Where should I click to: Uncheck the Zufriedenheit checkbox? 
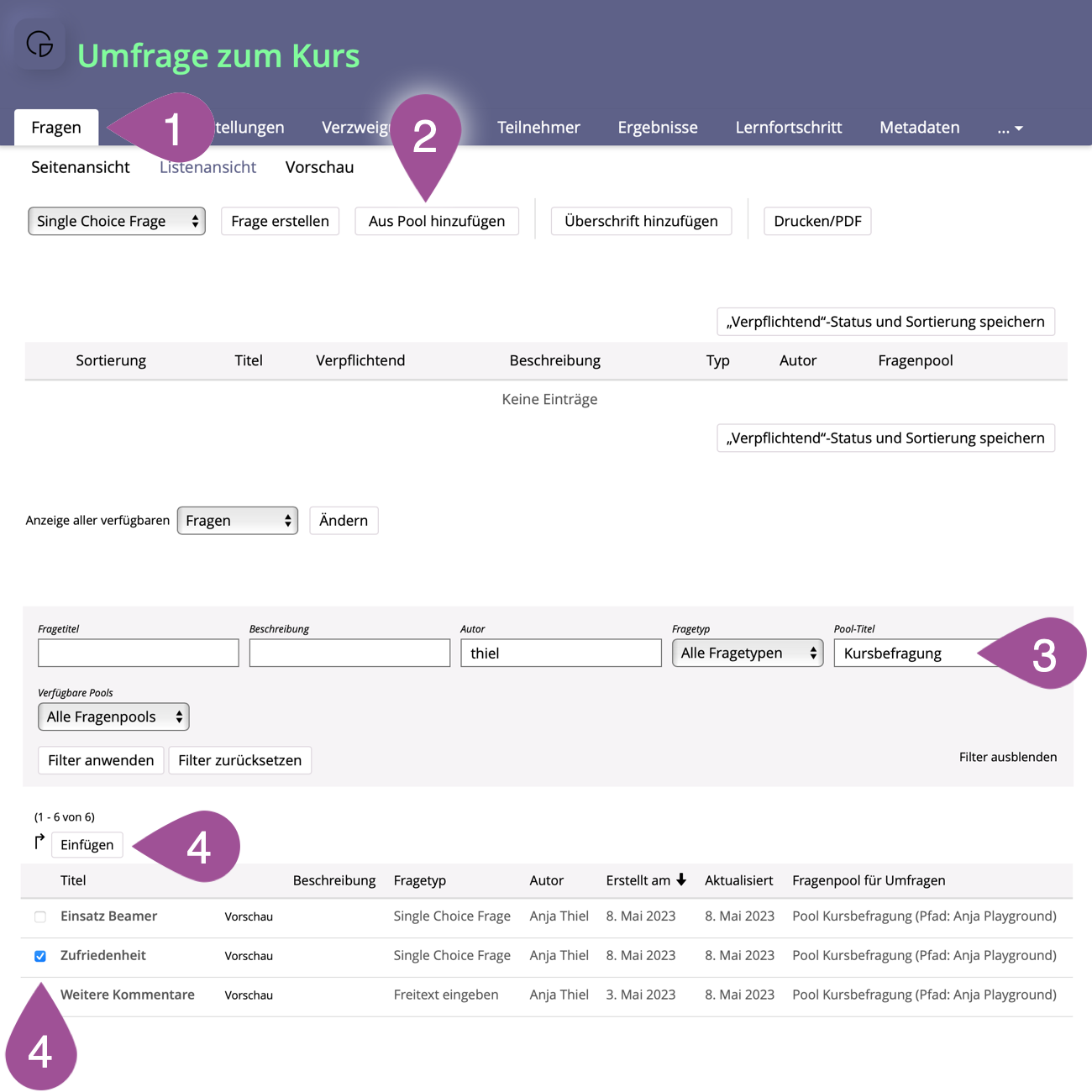(x=40, y=956)
